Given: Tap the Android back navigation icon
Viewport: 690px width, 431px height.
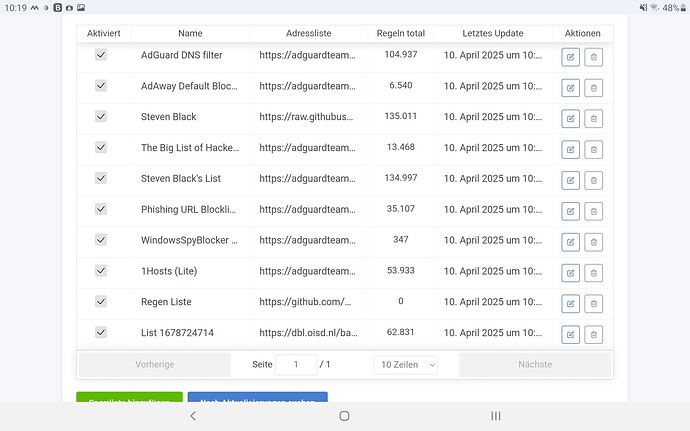Looking at the screenshot, I should (x=193, y=416).
